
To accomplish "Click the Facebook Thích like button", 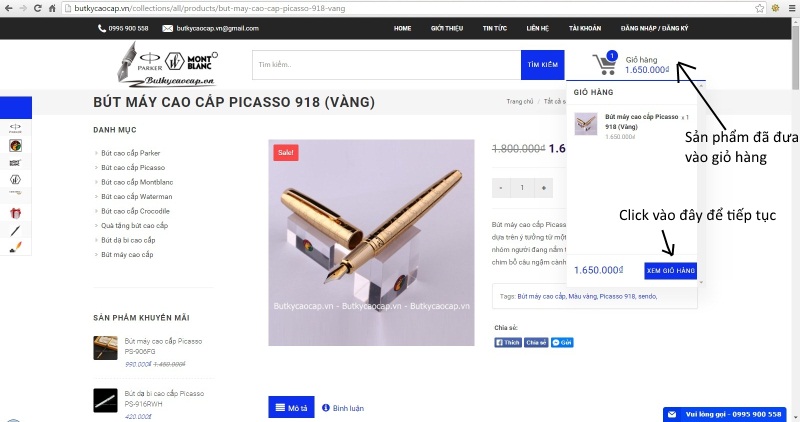I will [508, 342].
